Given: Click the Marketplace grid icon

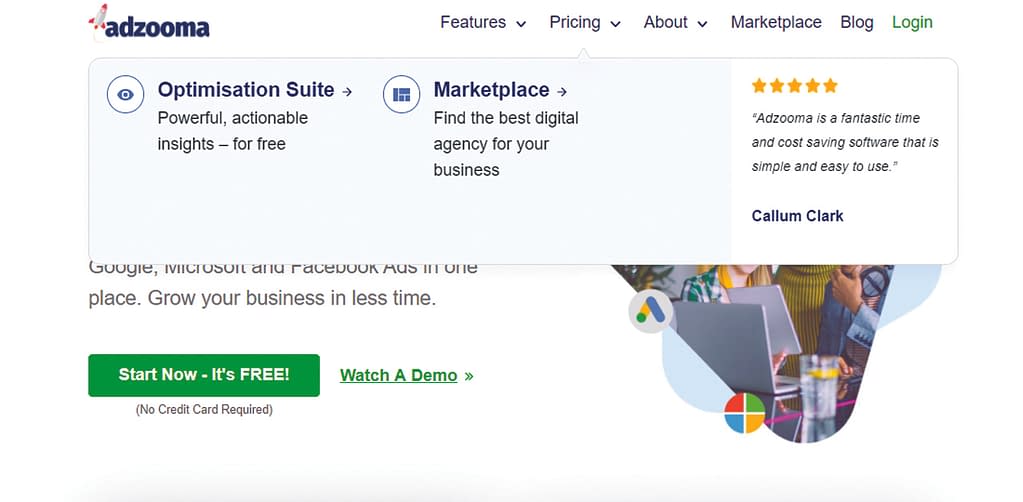Looking at the screenshot, I should point(402,95).
